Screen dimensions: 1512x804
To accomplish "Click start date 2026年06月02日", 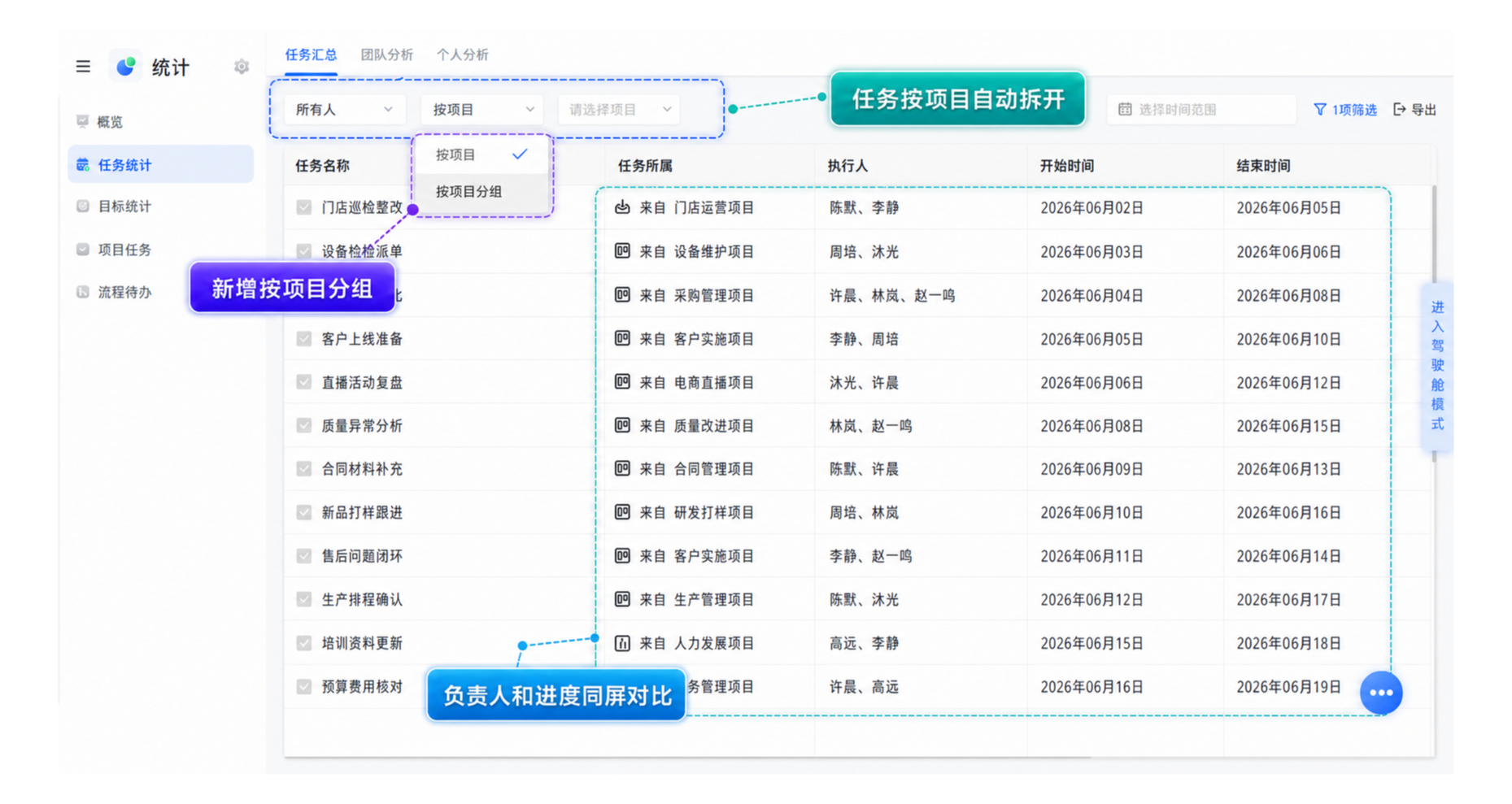I will pos(1092,207).
